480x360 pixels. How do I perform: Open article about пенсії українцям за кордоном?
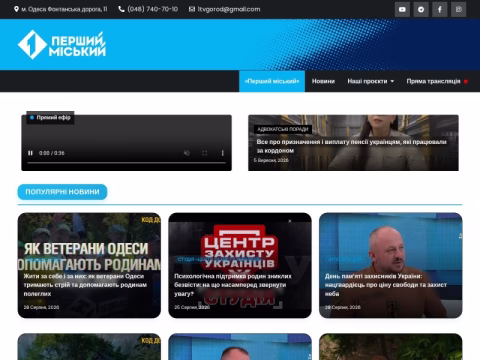coord(351,146)
